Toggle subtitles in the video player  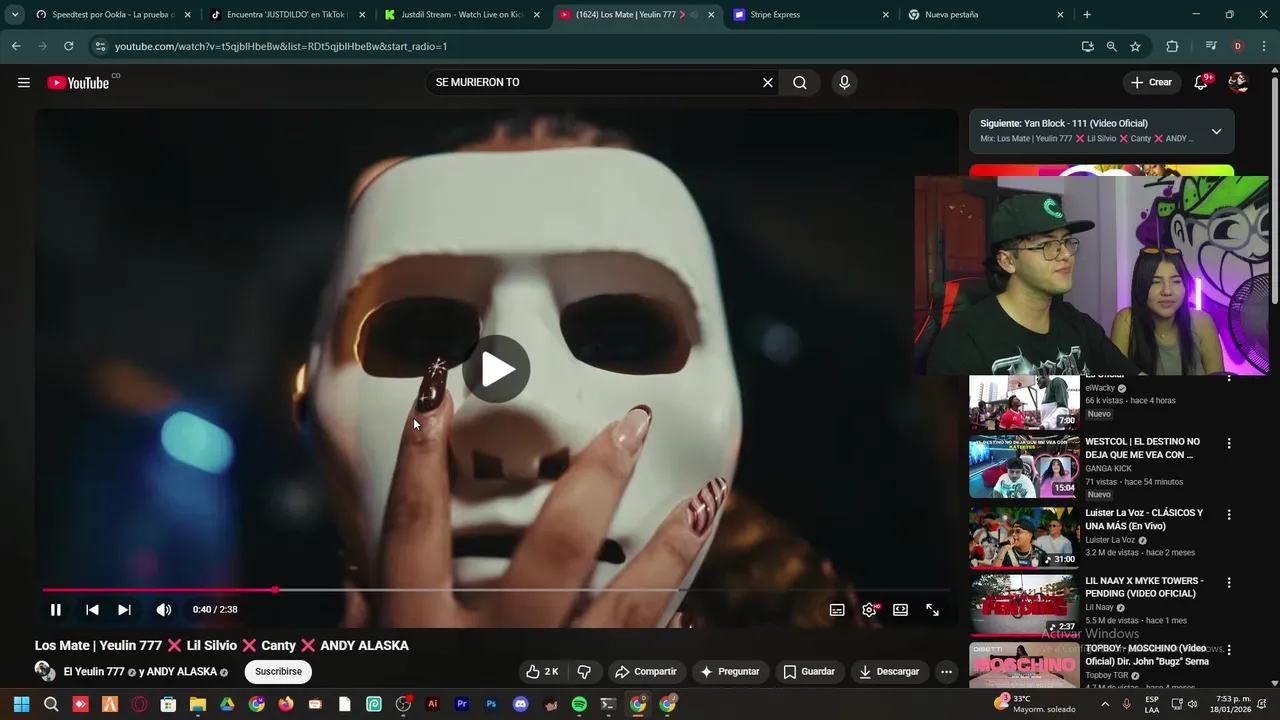tap(837, 610)
